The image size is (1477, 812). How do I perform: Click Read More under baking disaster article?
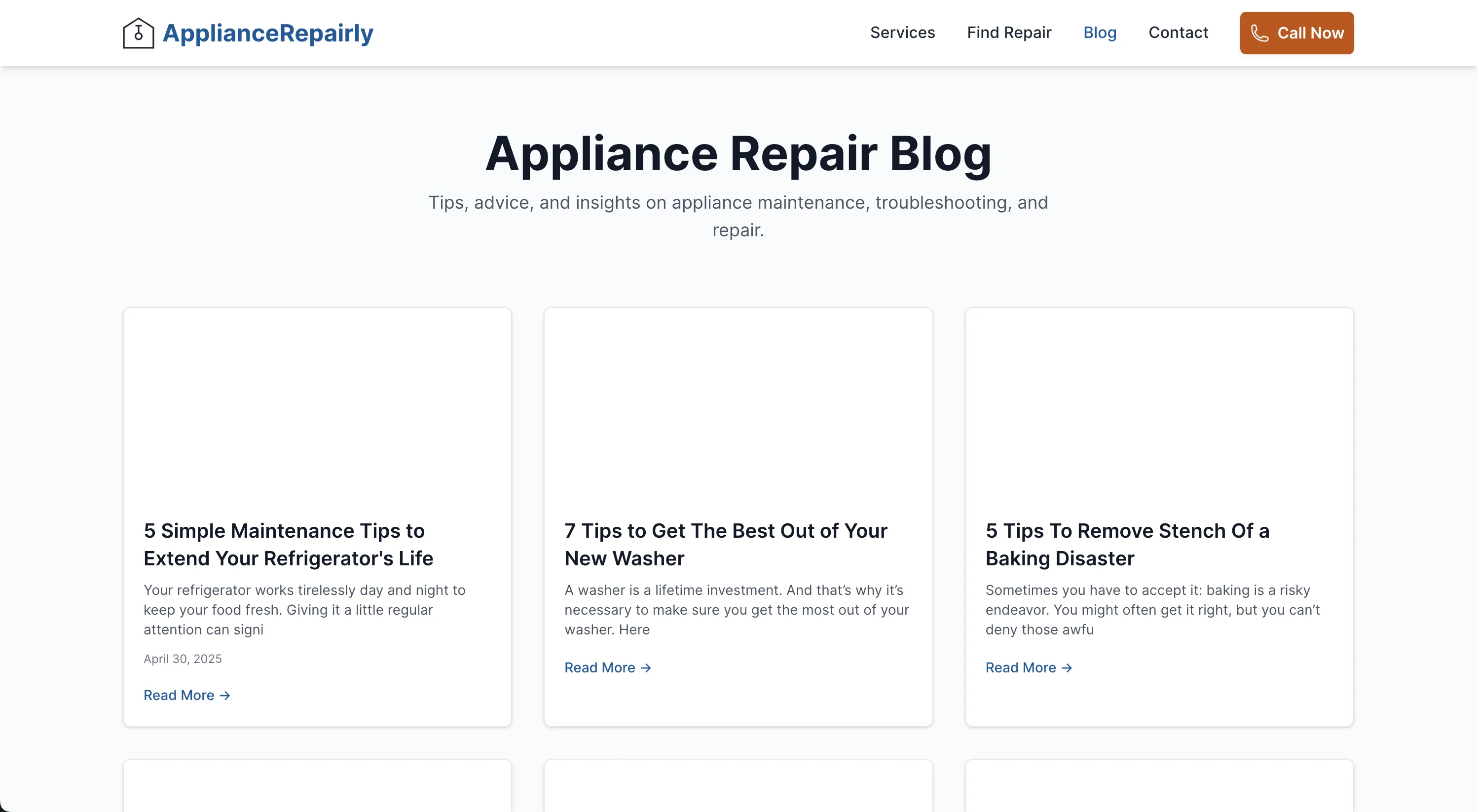coord(1021,668)
